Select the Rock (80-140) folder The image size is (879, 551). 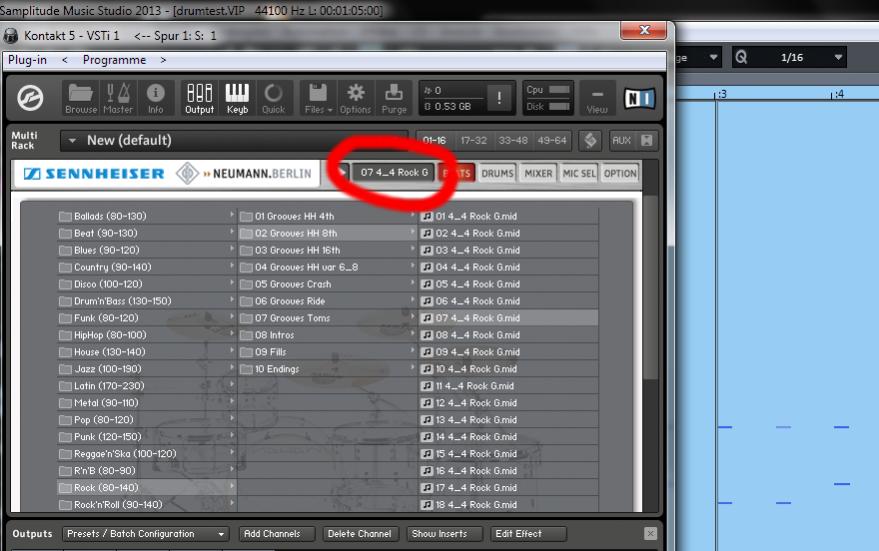(146, 488)
